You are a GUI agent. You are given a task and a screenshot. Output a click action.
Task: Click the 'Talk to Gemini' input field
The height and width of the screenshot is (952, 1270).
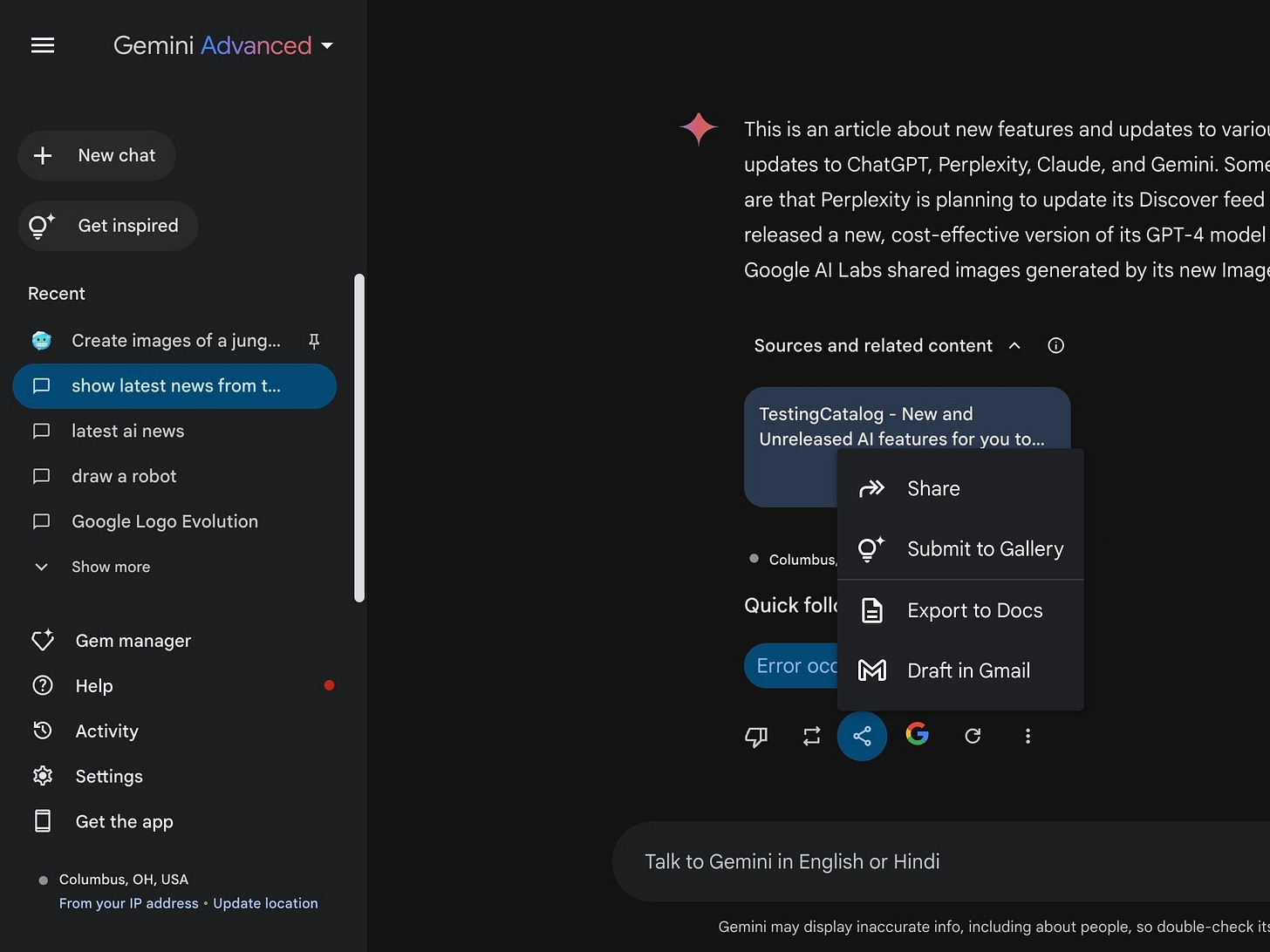(940, 862)
